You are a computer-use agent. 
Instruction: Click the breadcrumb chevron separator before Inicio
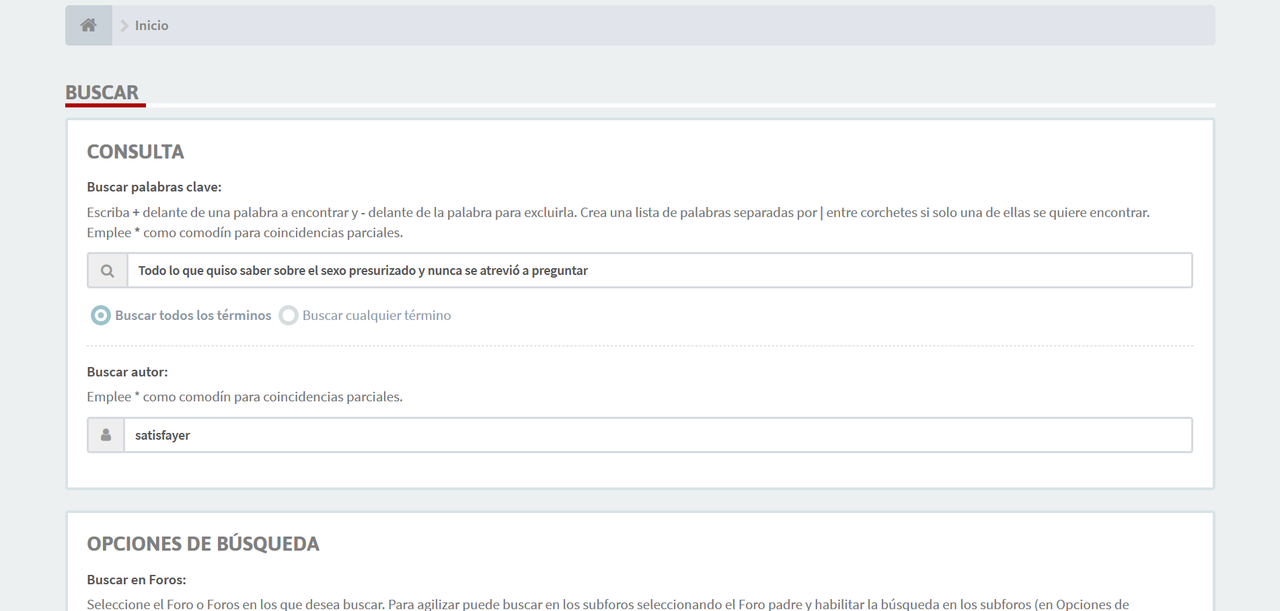point(125,26)
